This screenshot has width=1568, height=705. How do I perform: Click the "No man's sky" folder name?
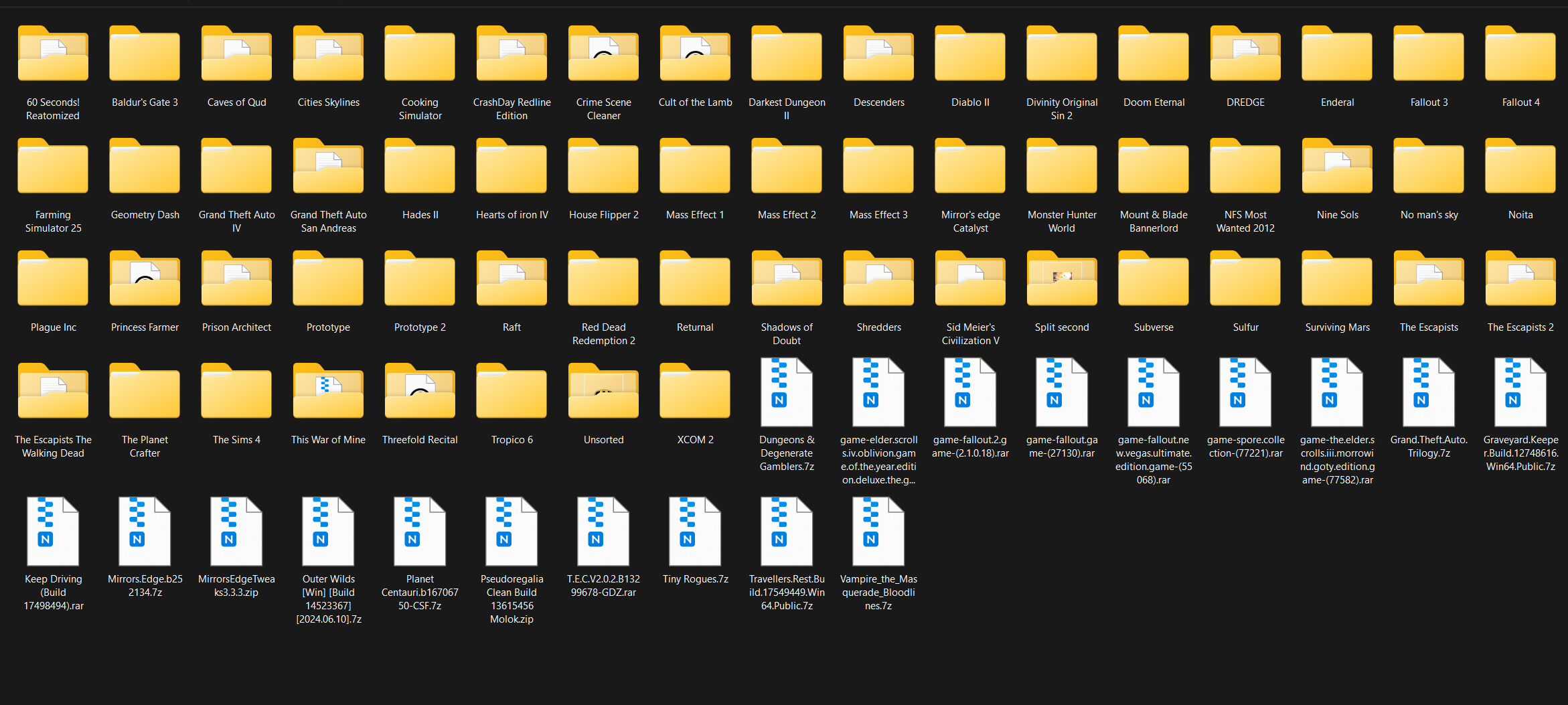click(1429, 215)
